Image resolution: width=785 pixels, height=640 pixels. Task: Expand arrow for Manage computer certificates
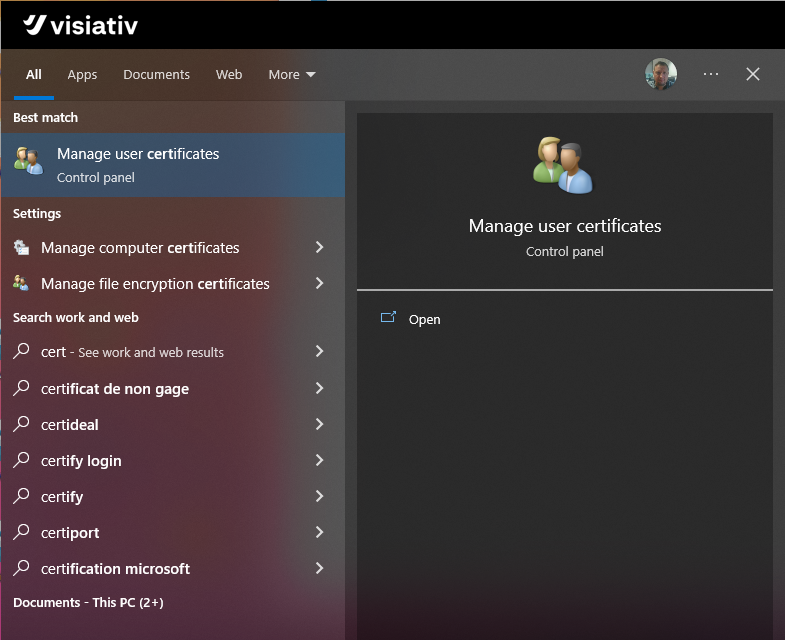tap(319, 248)
